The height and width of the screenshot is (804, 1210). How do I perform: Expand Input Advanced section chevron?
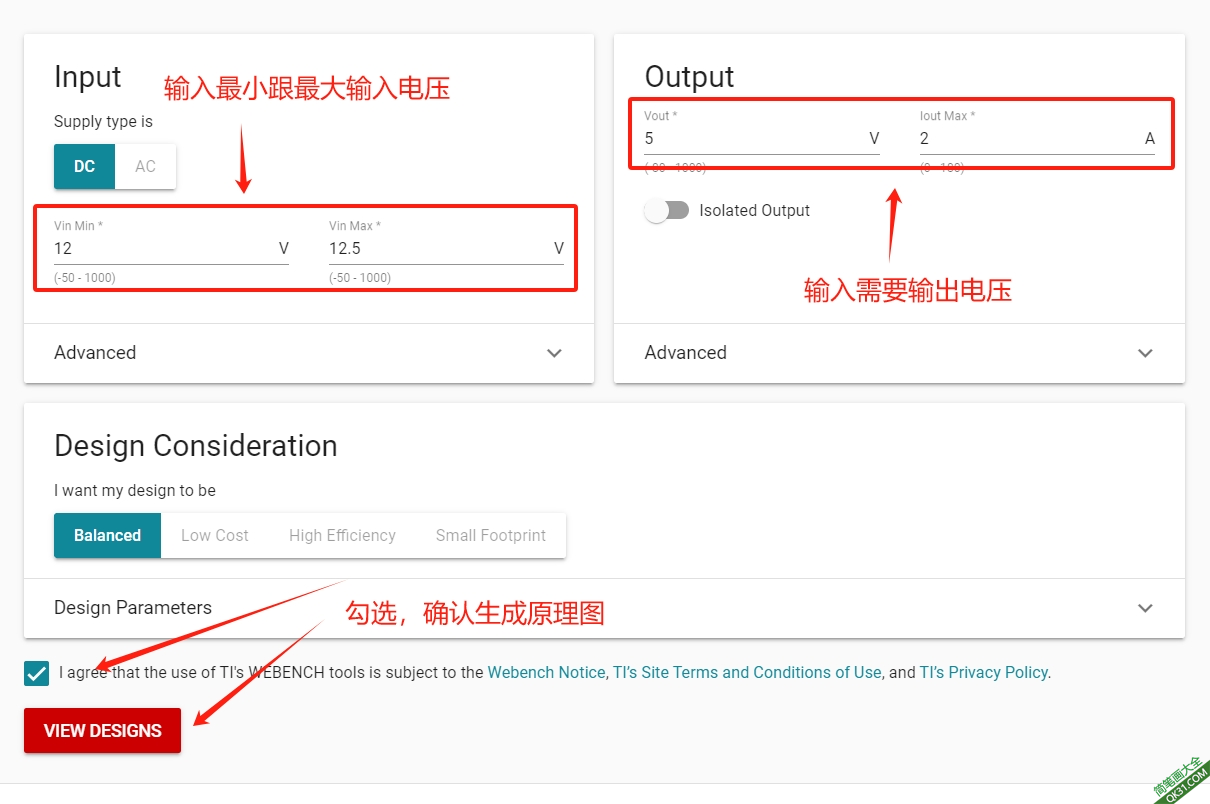[x=554, y=353]
